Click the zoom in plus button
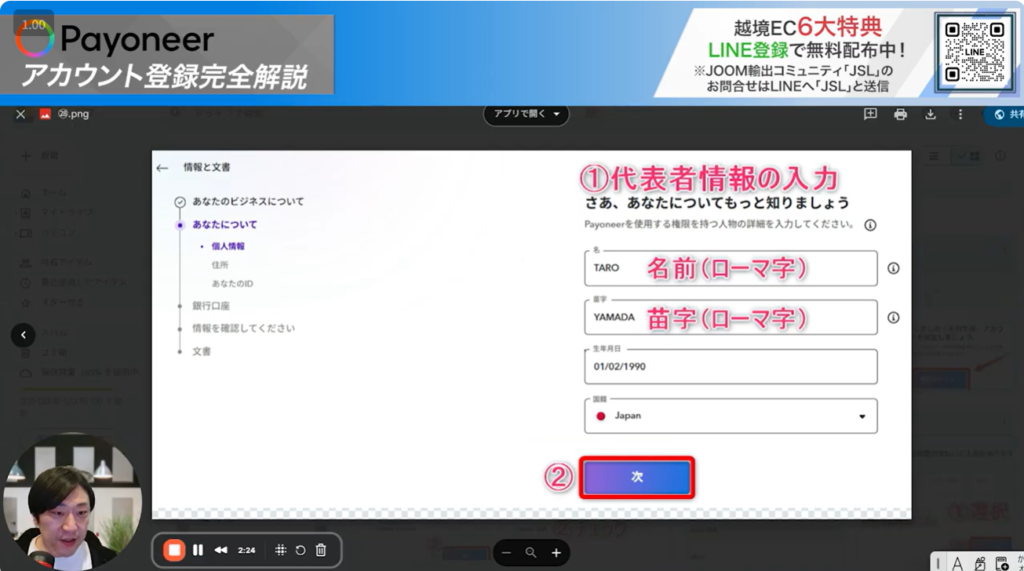1024x571 pixels. click(556, 552)
